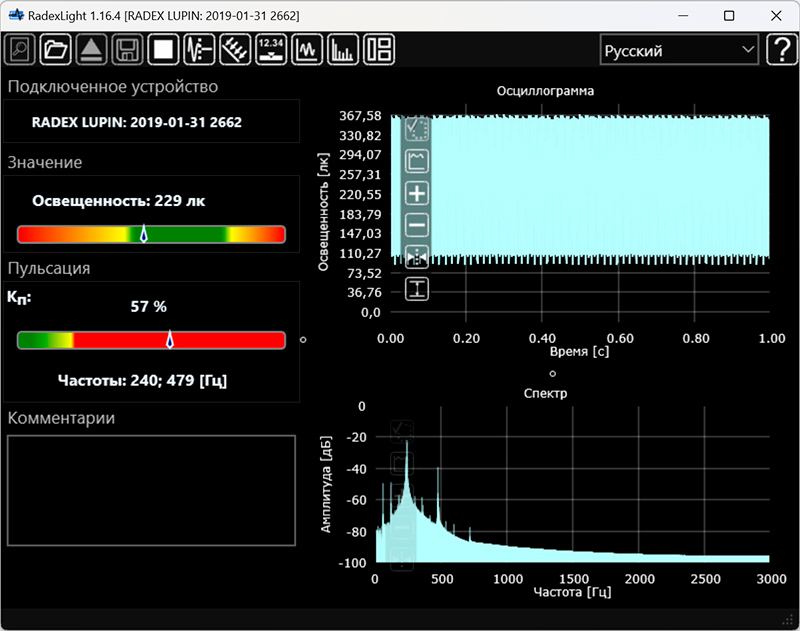Stop measurement with the white square button
The width and height of the screenshot is (800, 631).
pyautogui.click(x=163, y=49)
